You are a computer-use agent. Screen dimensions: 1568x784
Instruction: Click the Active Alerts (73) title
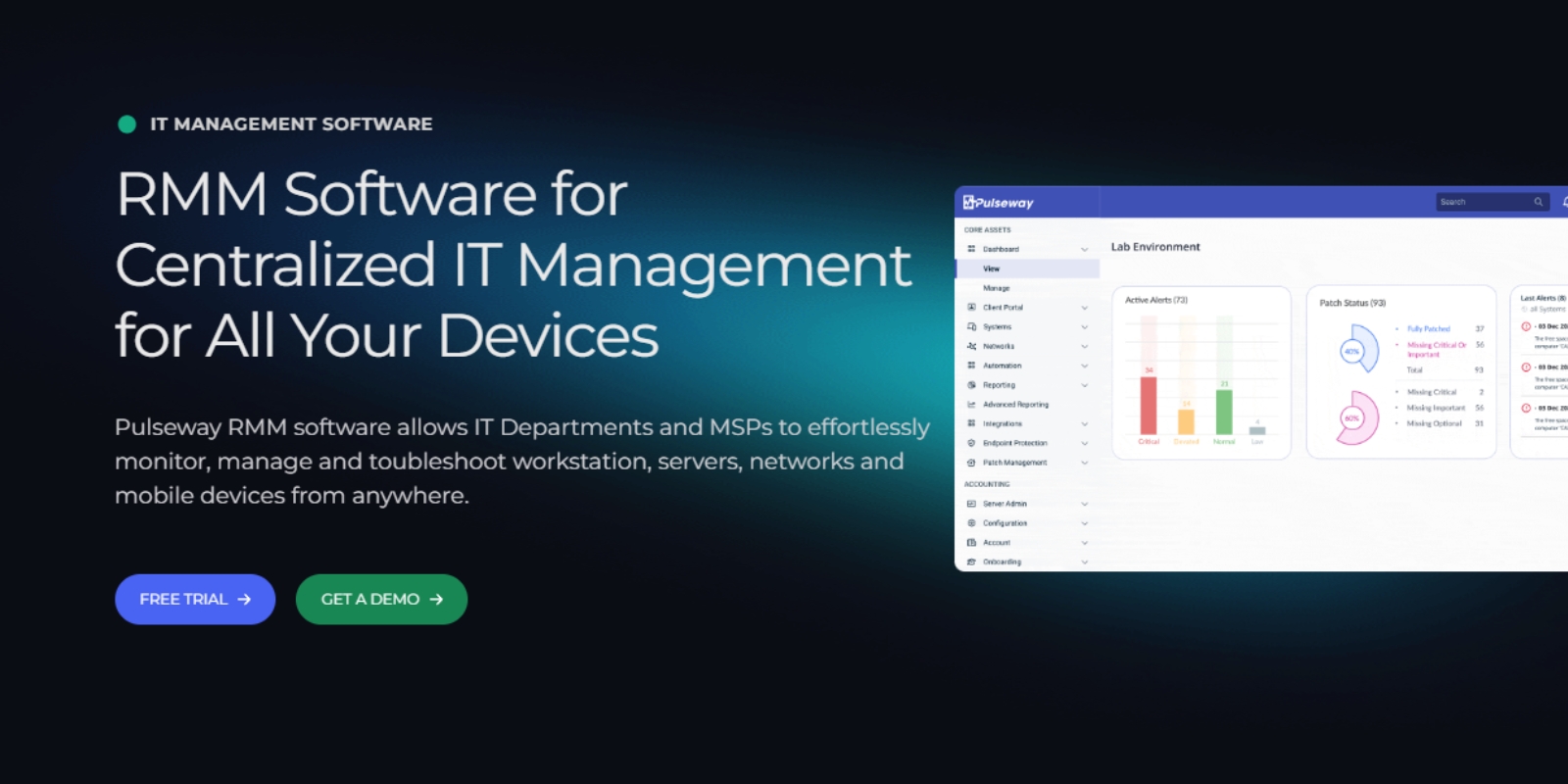click(x=1156, y=300)
